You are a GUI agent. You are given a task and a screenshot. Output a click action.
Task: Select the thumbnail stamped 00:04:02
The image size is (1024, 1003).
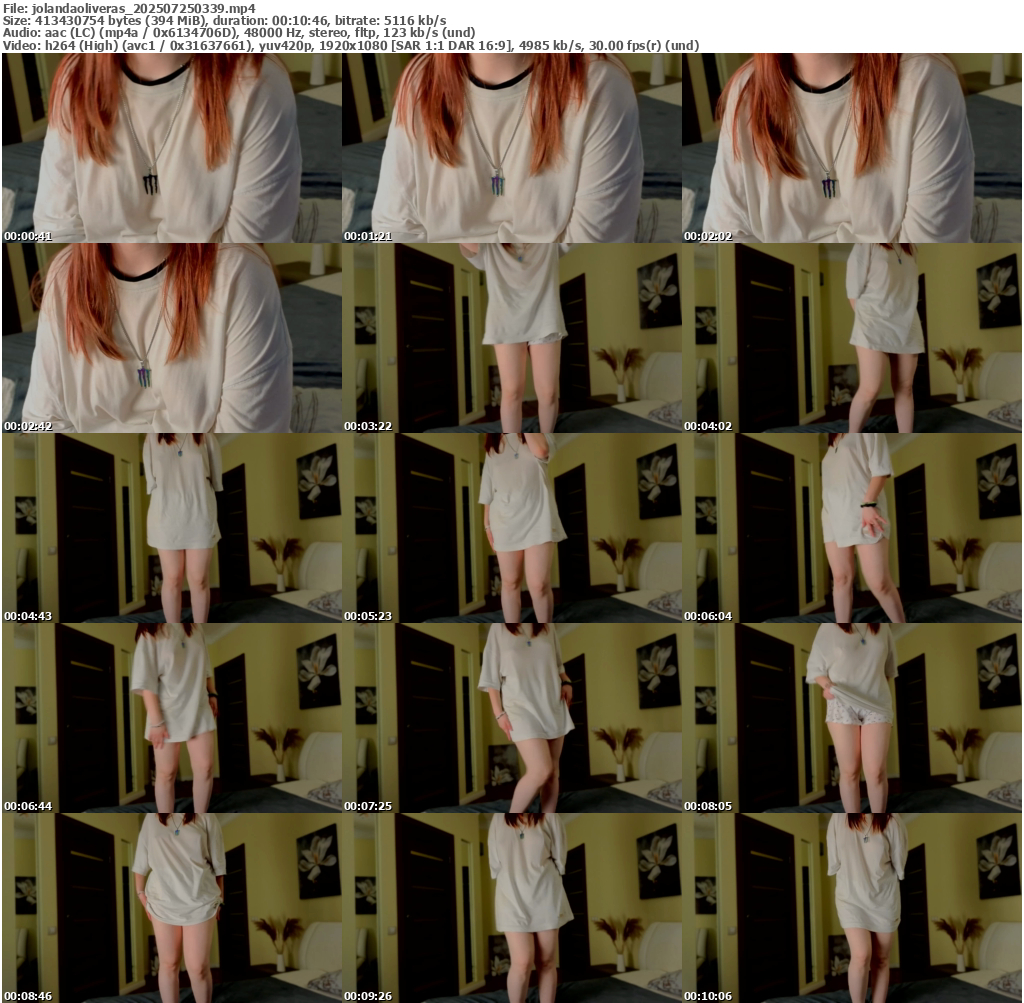point(851,338)
